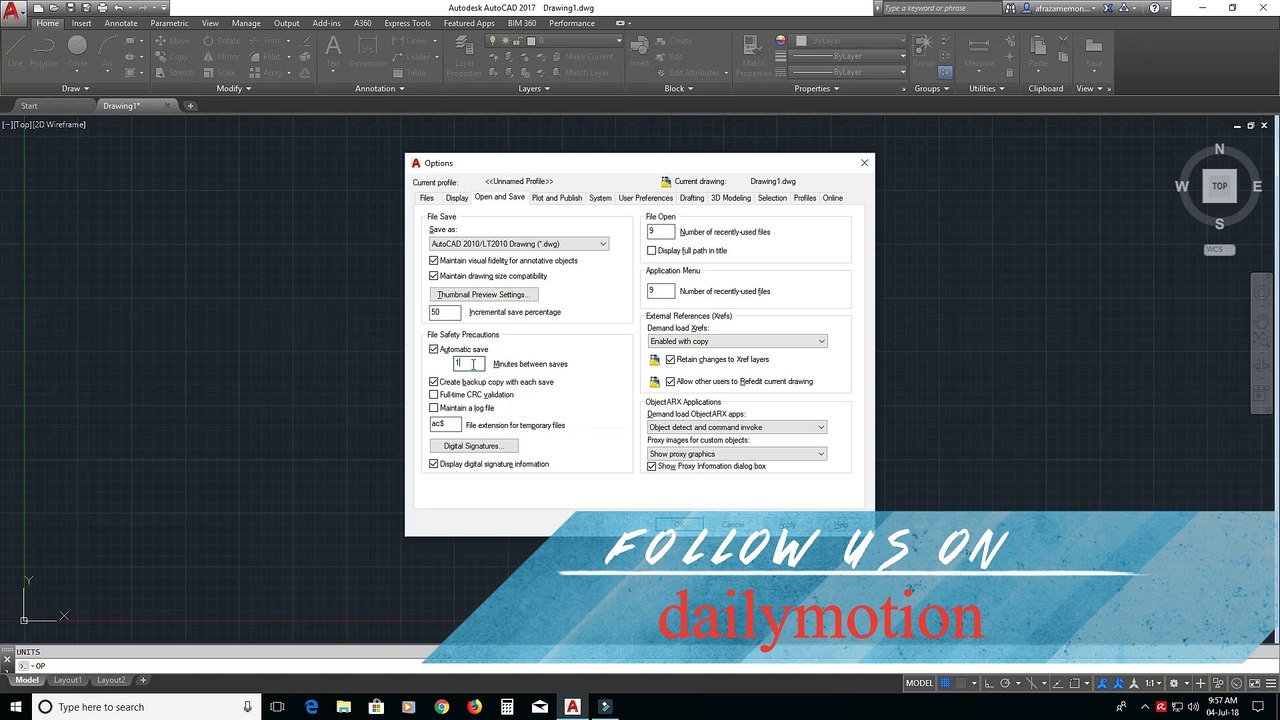
Task: Expand the Modify panel
Action: click(233, 88)
